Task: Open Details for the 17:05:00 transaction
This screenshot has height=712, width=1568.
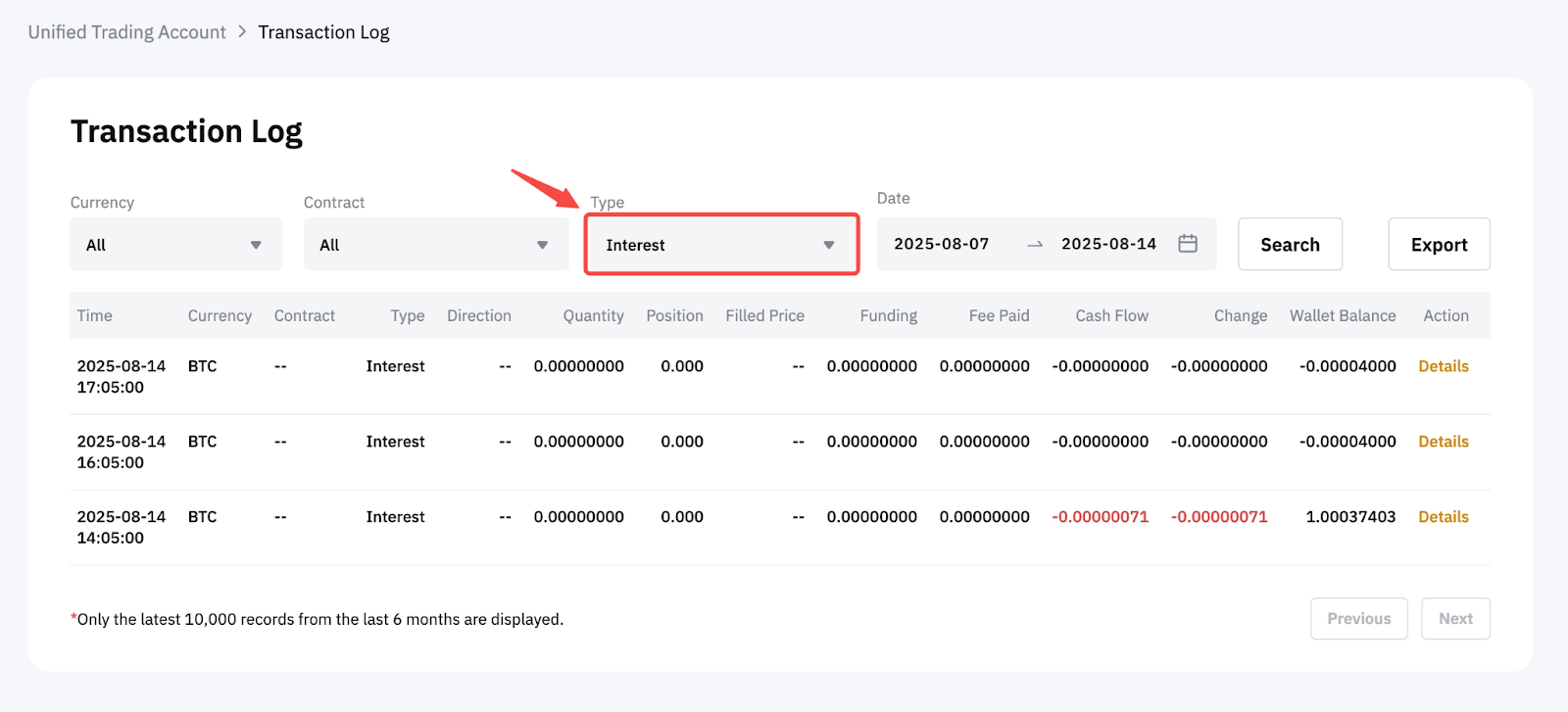Action: click(x=1443, y=366)
